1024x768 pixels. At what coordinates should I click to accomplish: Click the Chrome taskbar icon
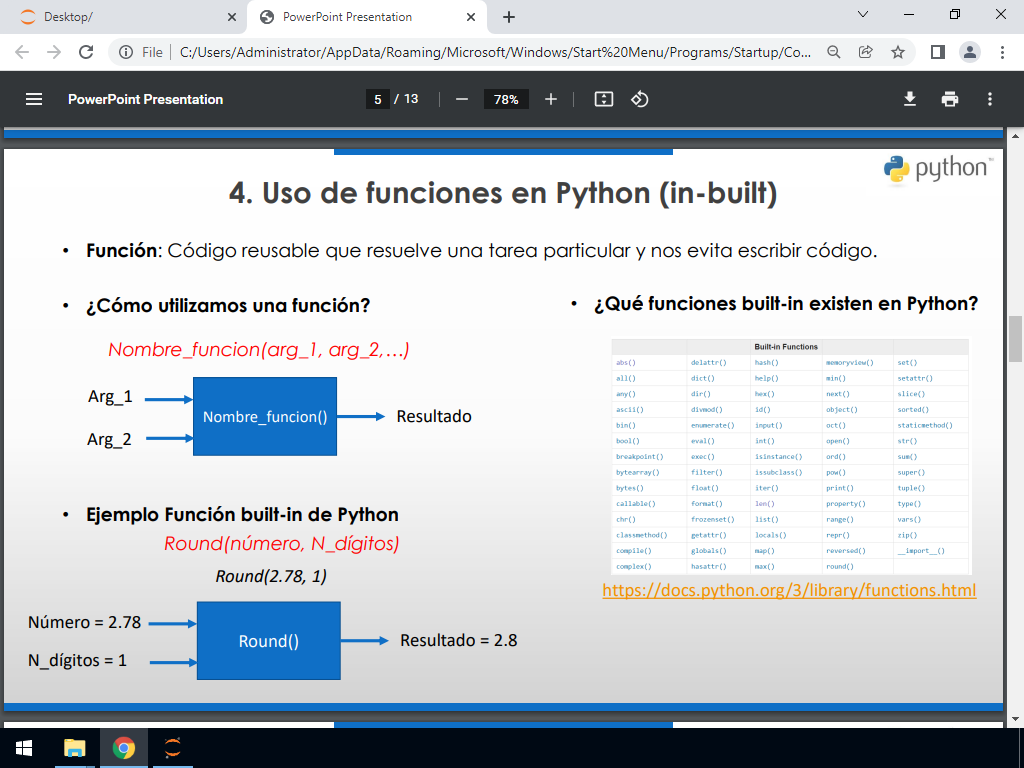[123, 748]
